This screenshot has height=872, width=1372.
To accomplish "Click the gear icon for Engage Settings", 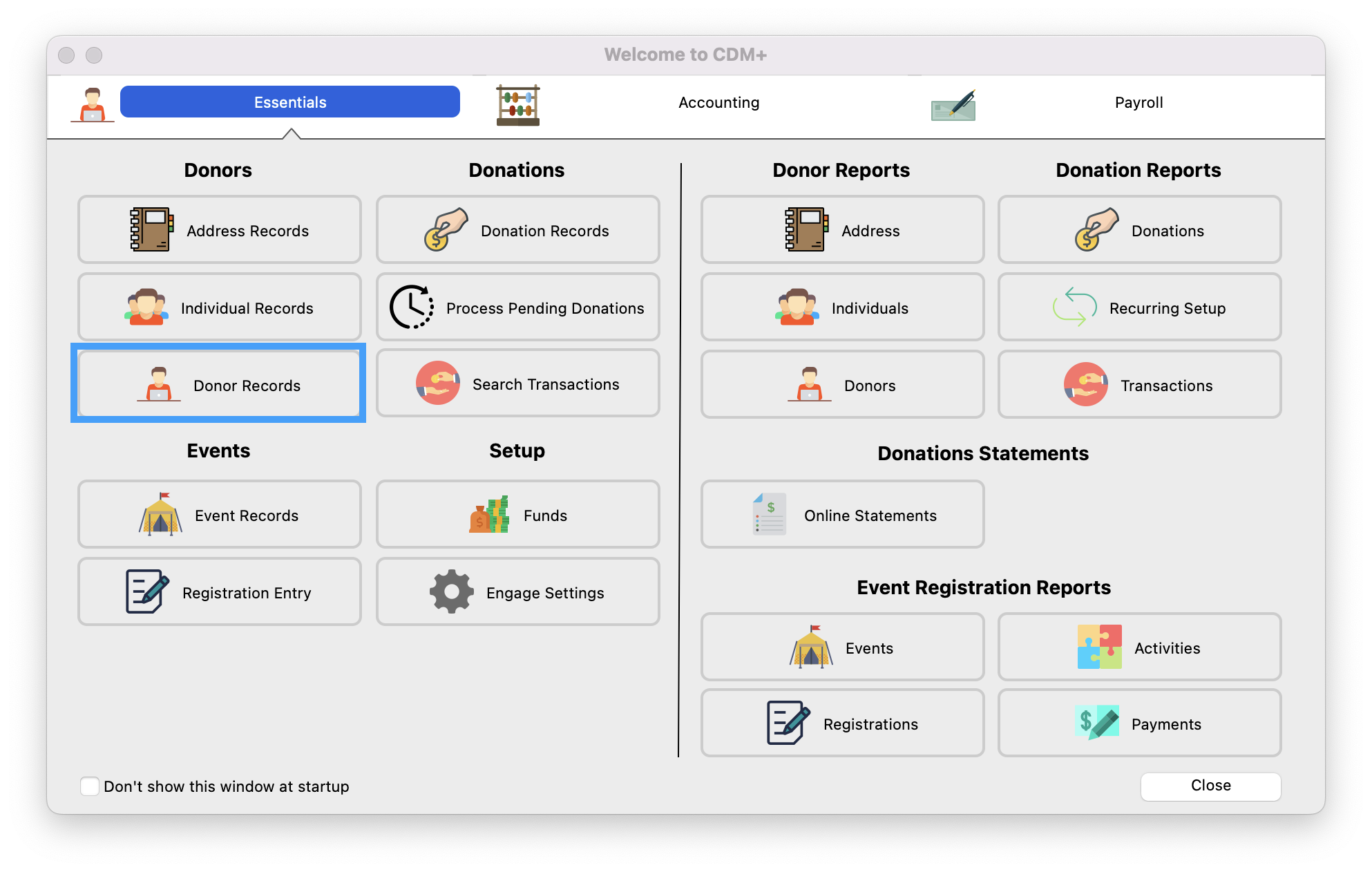I will [x=451, y=591].
